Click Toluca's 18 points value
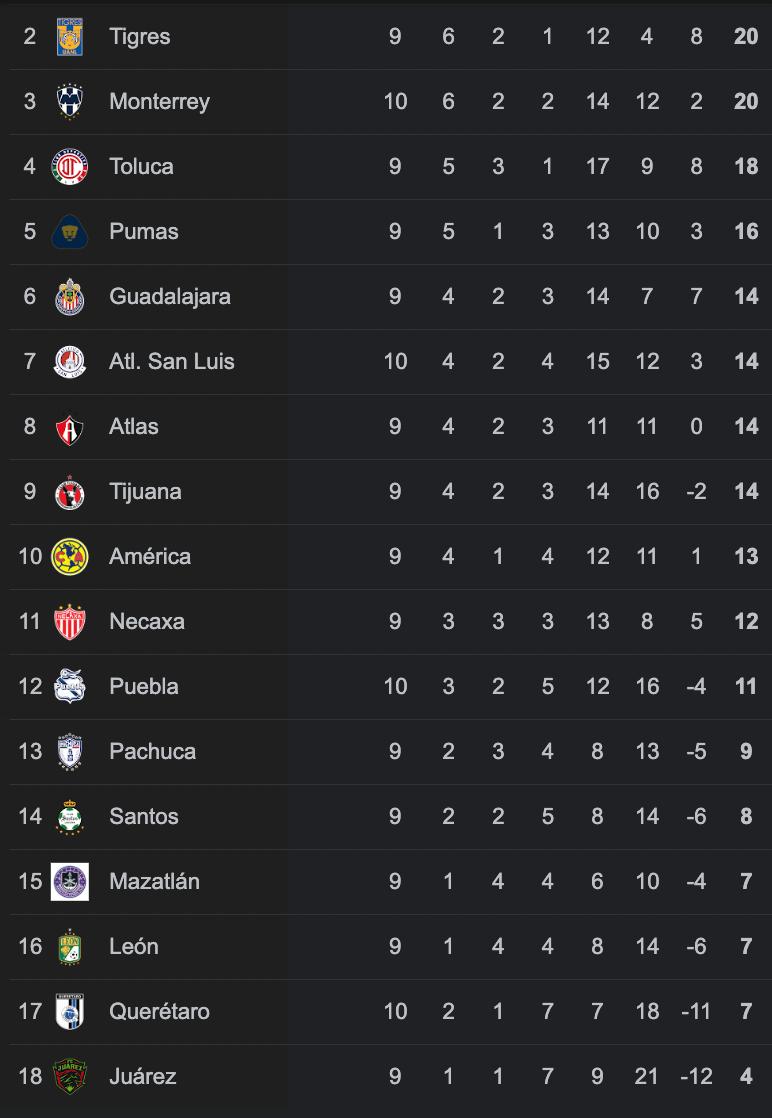Image resolution: width=772 pixels, height=1118 pixels. (x=746, y=167)
